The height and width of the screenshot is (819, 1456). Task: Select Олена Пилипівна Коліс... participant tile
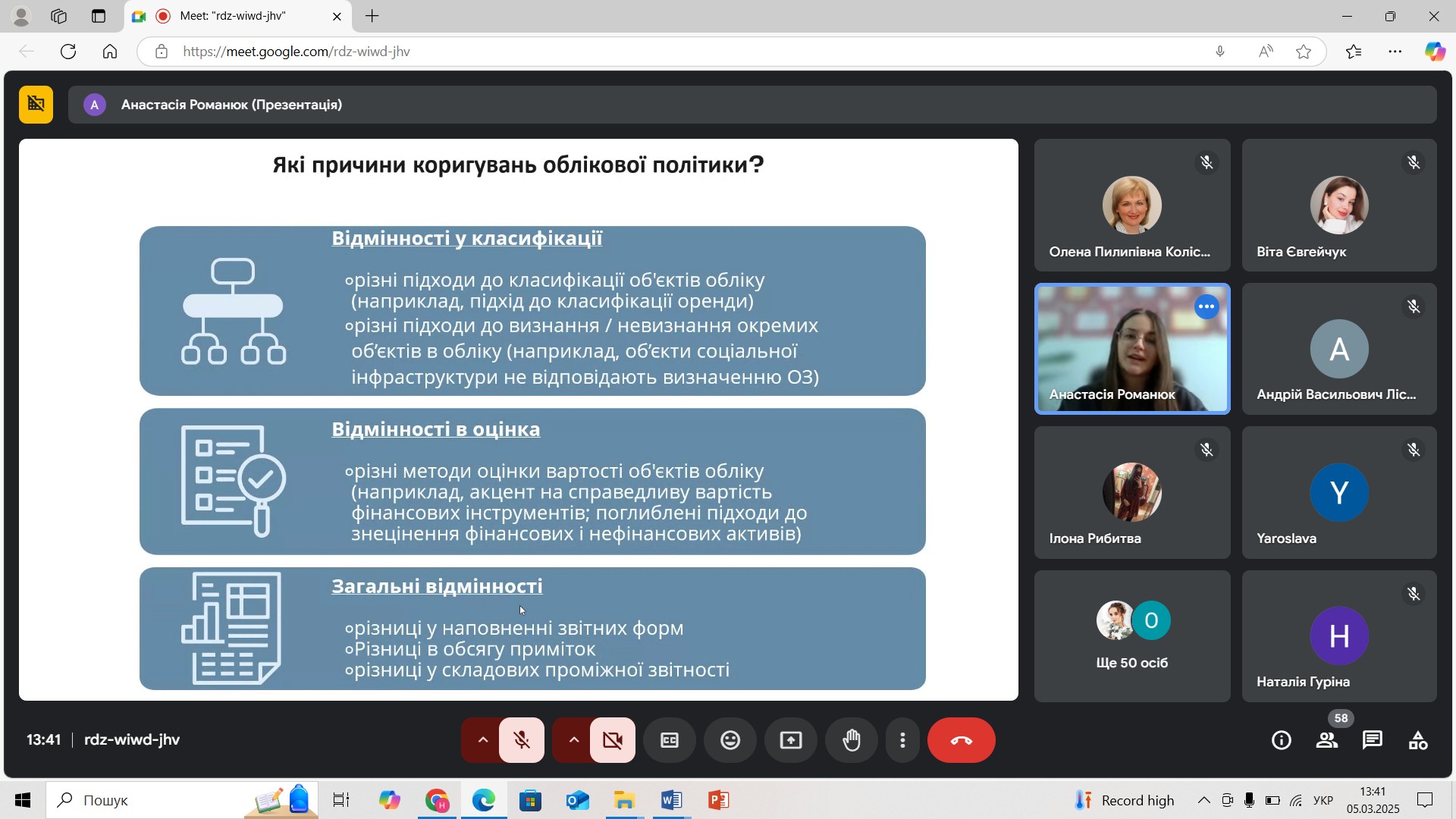point(1132,205)
